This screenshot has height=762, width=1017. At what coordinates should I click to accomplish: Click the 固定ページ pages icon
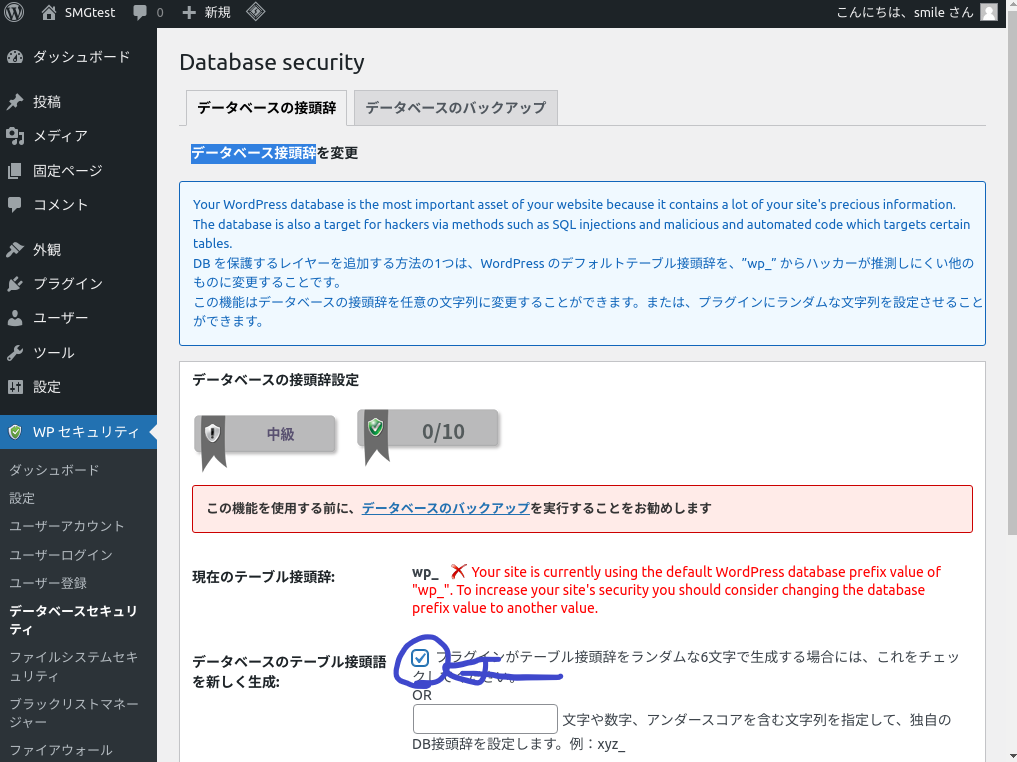[15, 171]
